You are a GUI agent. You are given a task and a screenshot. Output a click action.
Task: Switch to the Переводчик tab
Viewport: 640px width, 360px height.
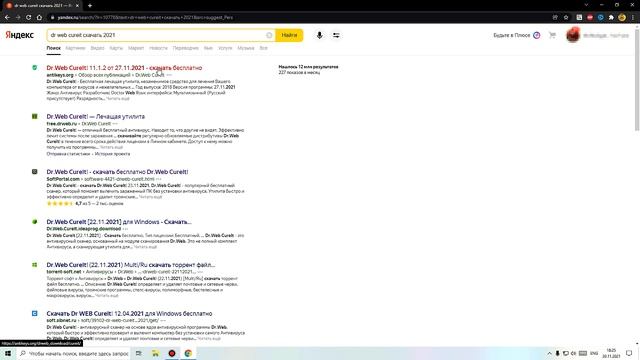pyautogui.click(x=186, y=48)
